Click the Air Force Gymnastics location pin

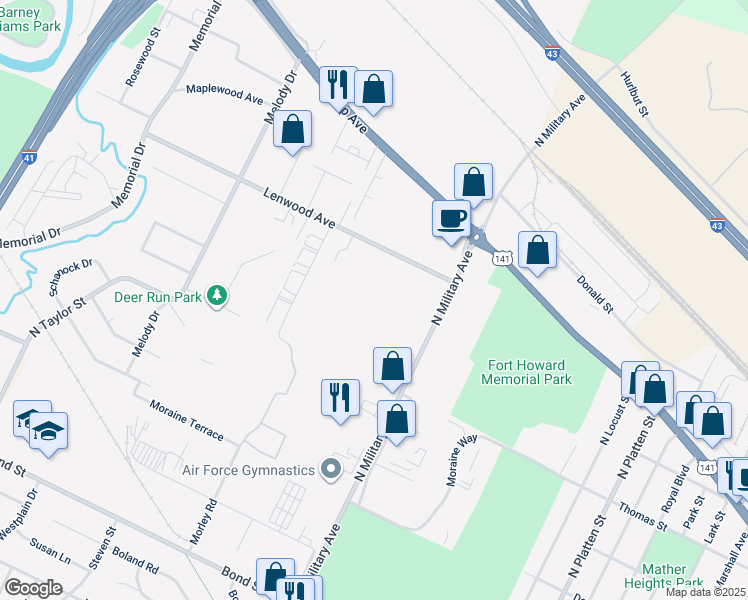331,469
